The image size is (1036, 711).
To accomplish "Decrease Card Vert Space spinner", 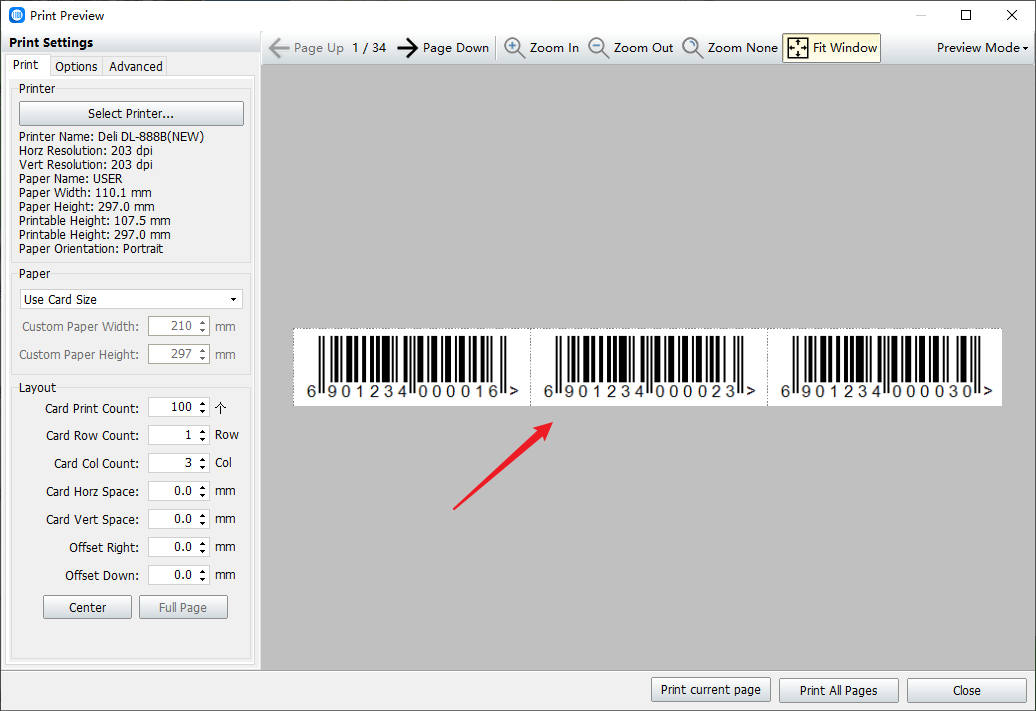I will [203, 524].
